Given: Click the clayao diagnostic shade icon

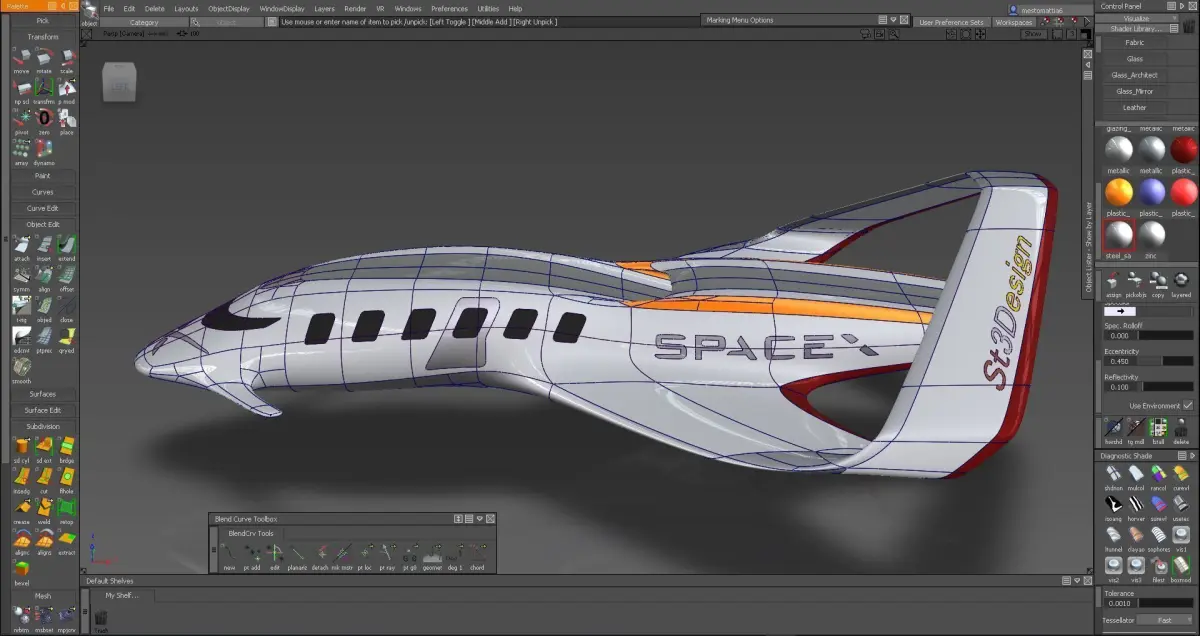Looking at the screenshot, I should 1135,536.
